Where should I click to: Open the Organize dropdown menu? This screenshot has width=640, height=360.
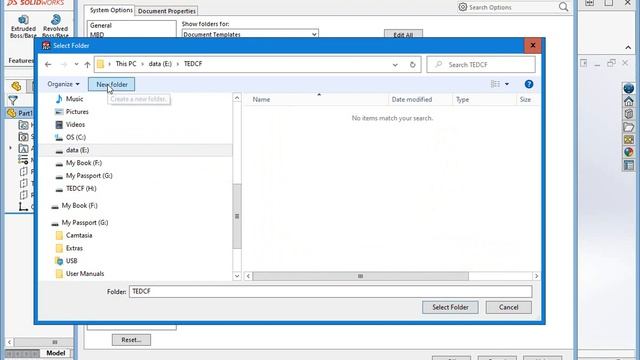[63, 84]
